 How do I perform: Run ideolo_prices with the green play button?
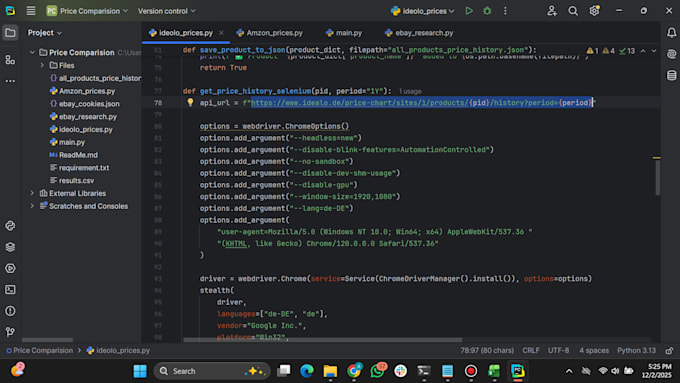tap(469, 11)
